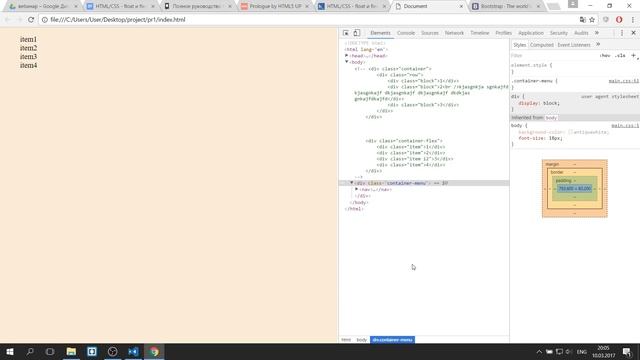The height and width of the screenshot is (360, 640).
Task: Open the Computed styles tab
Action: tap(542, 45)
